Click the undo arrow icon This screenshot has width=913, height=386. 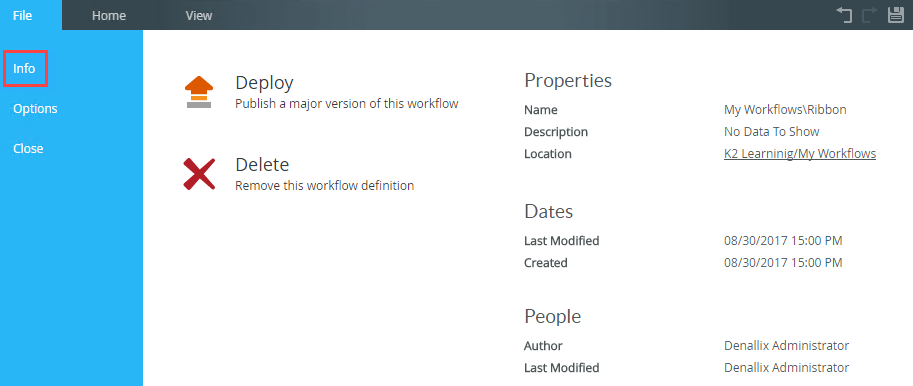click(x=844, y=15)
